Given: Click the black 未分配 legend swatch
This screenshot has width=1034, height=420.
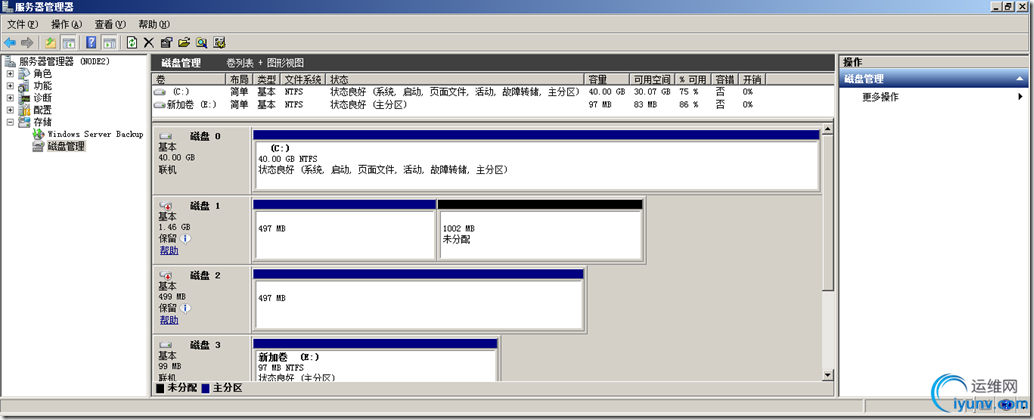Looking at the screenshot, I should [160, 388].
